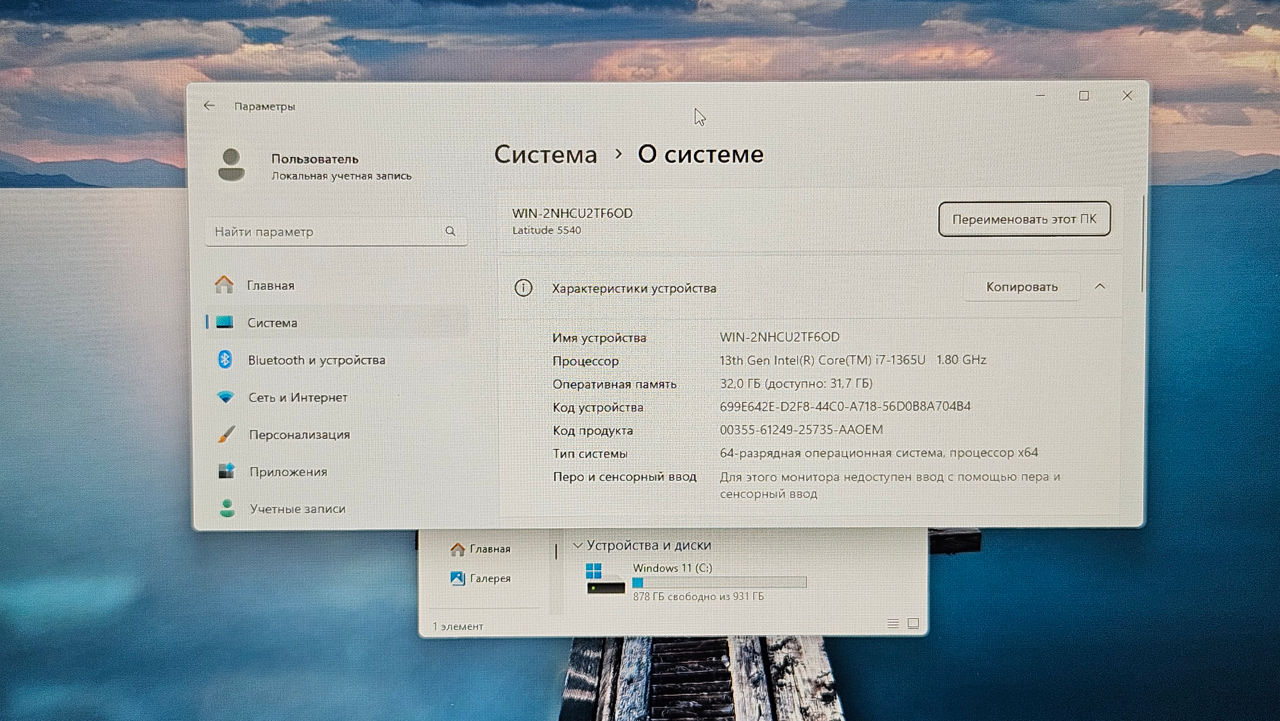This screenshot has width=1280, height=721.
Task: Click the Переименовать этот ПК button
Action: [1024, 219]
